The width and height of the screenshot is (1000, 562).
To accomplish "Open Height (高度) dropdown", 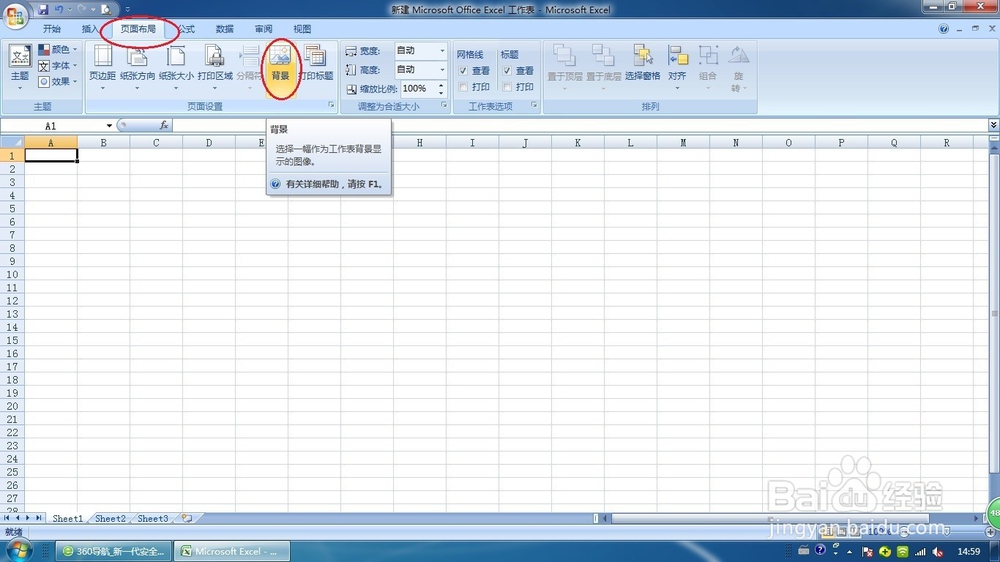I will click(442, 70).
